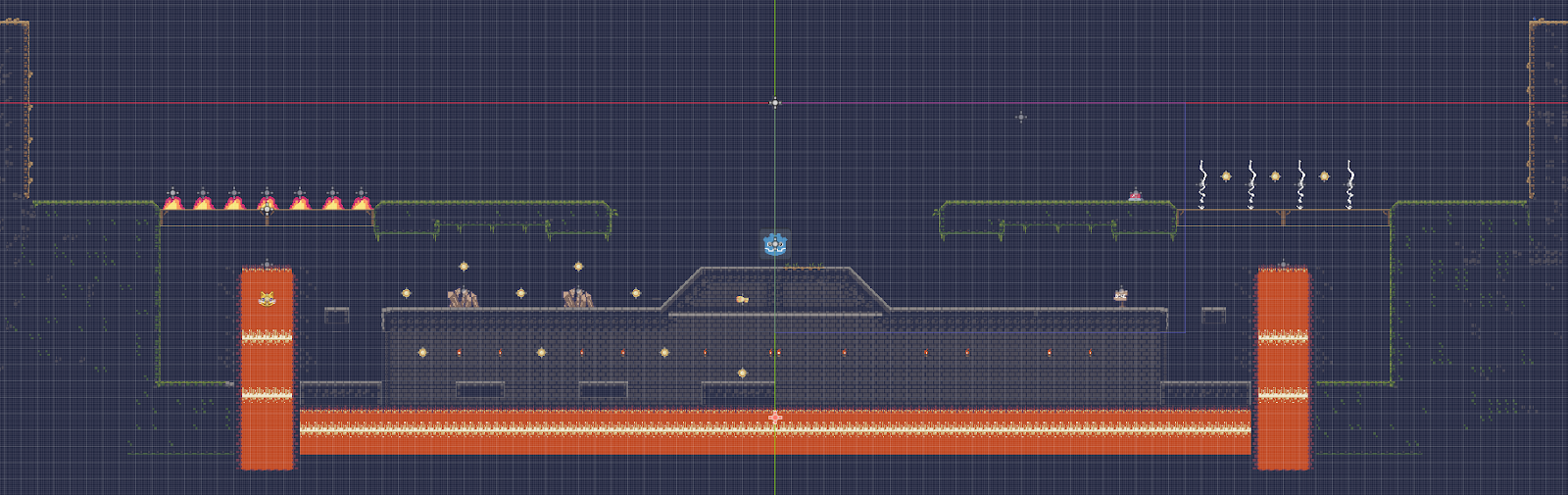The height and width of the screenshot is (495, 1568).
Task: Select the long horizontal lava pool
Action: [x=775, y=432]
